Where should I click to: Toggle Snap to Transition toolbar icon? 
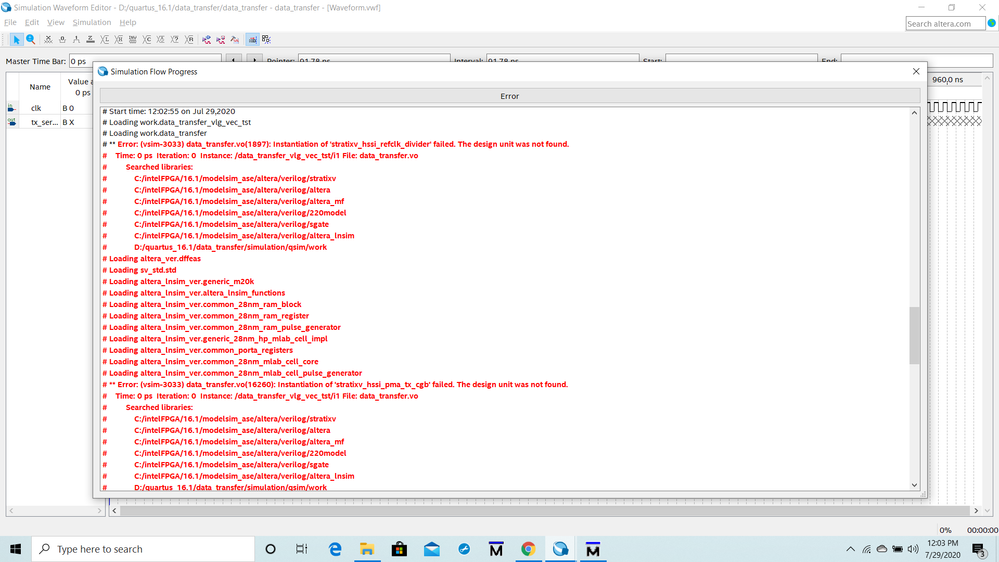[266, 40]
